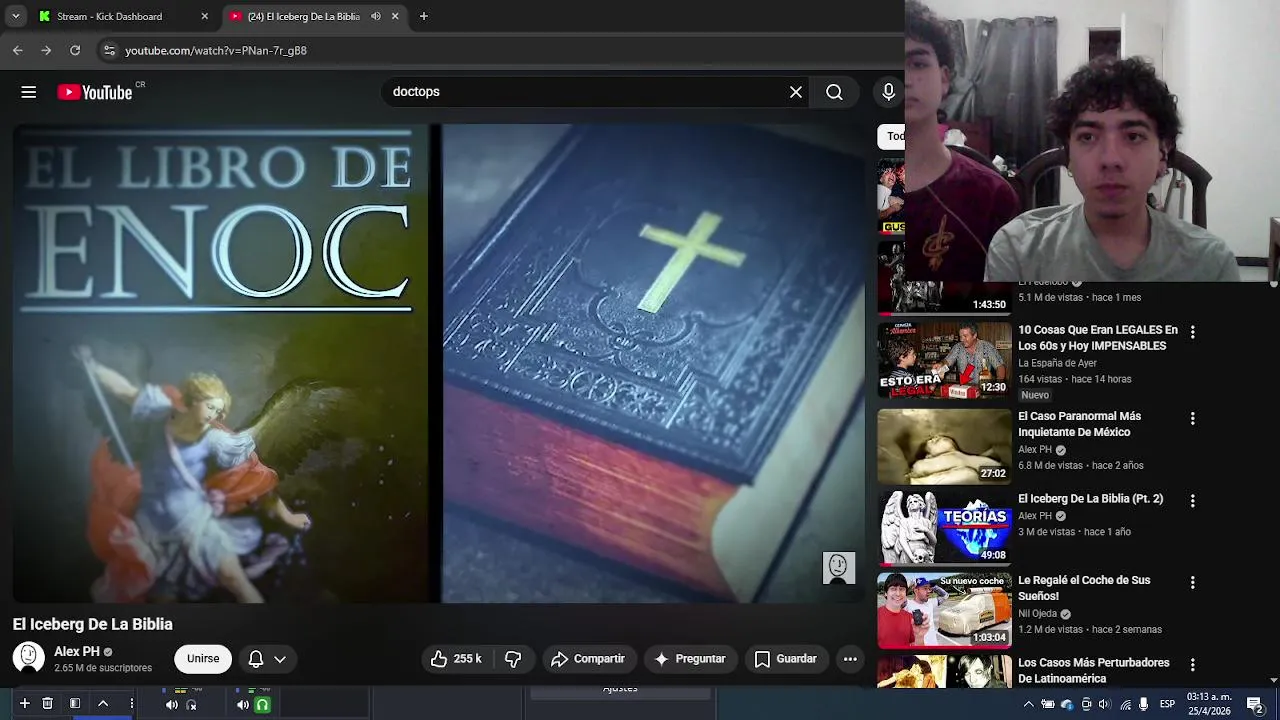Move source up with chevron arrow

[102, 704]
